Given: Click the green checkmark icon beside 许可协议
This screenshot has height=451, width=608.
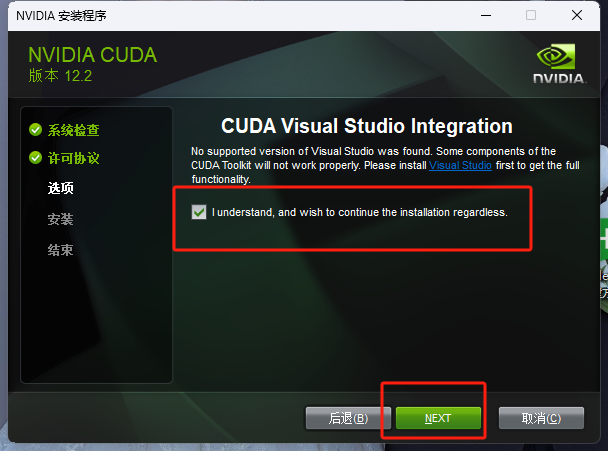Looking at the screenshot, I should tap(35, 158).
